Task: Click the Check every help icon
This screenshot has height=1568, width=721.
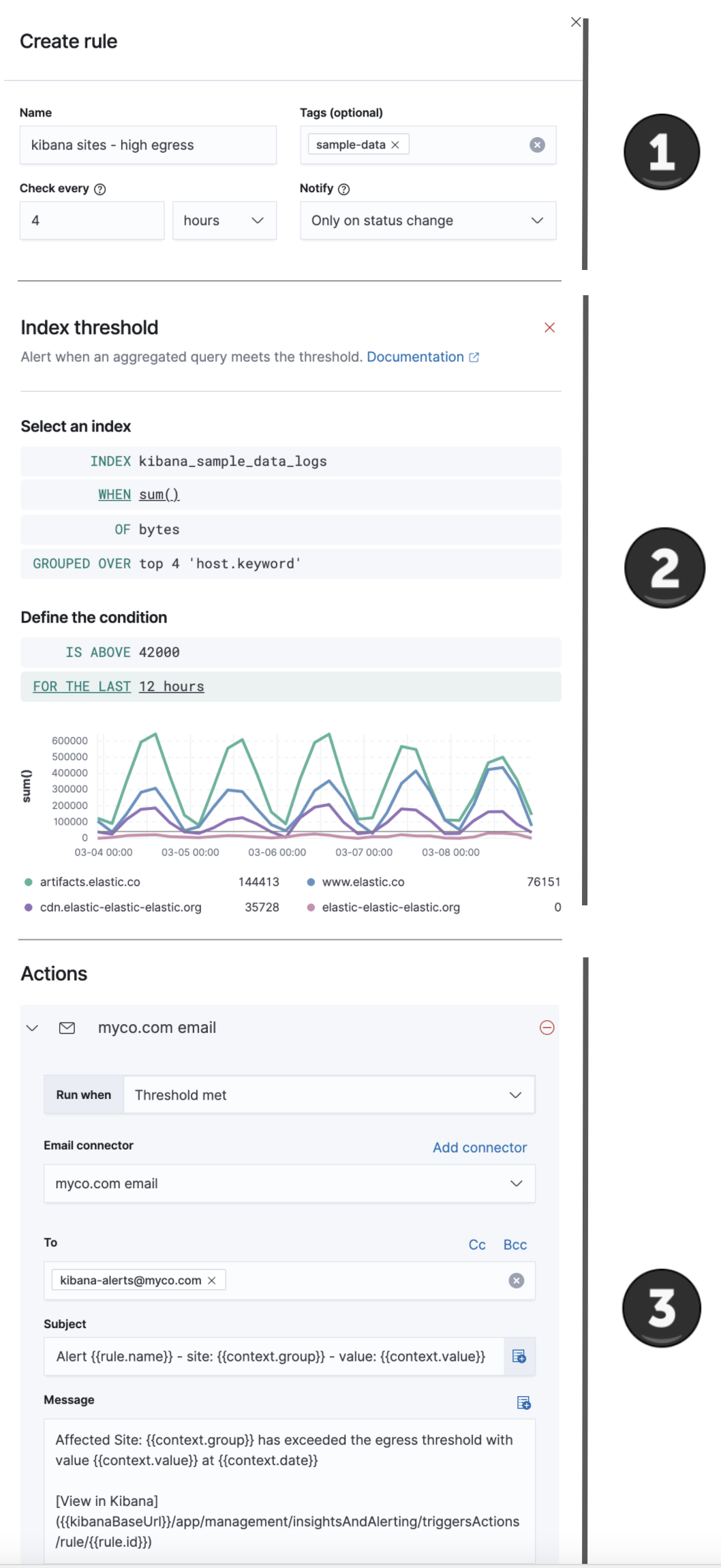Action: coord(100,190)
